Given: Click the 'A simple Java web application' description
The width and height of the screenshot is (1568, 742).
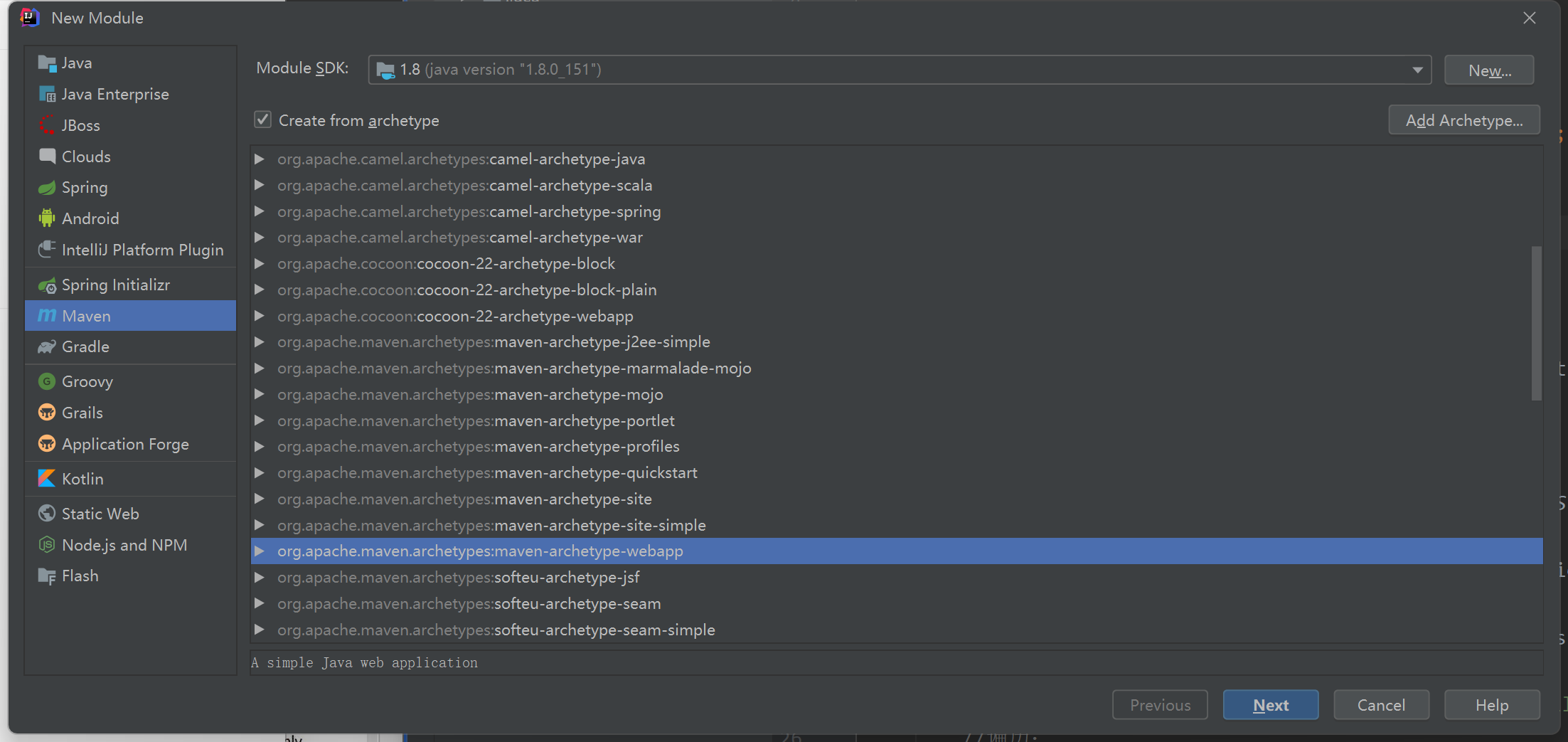Looking at the screenshot, I should [365, 662].
